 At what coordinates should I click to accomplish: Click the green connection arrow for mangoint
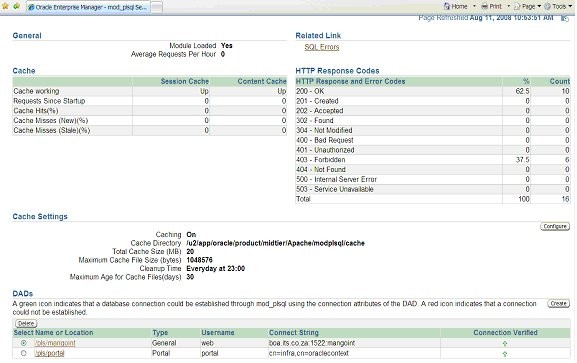coord(505,343)
